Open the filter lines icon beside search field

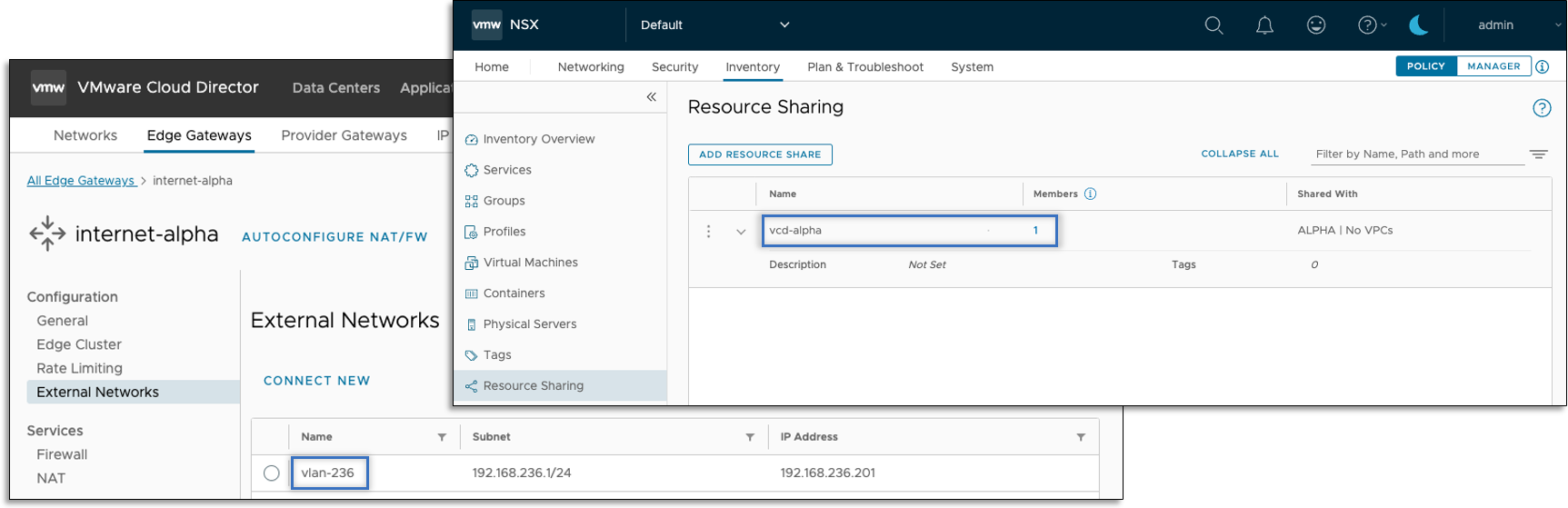click(x=1538, y=154)
